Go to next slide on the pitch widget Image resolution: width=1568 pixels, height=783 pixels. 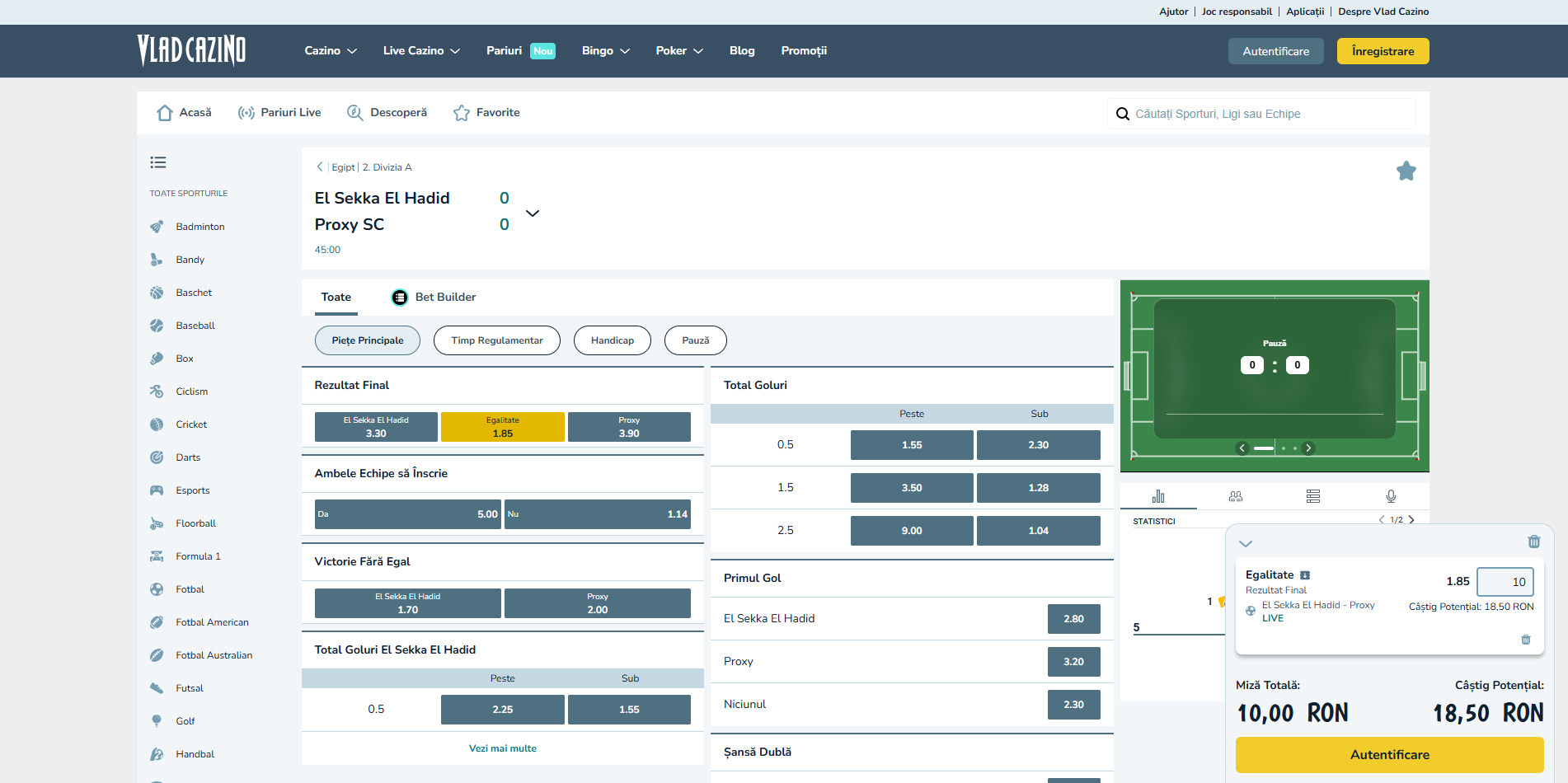coord(1308,448)
